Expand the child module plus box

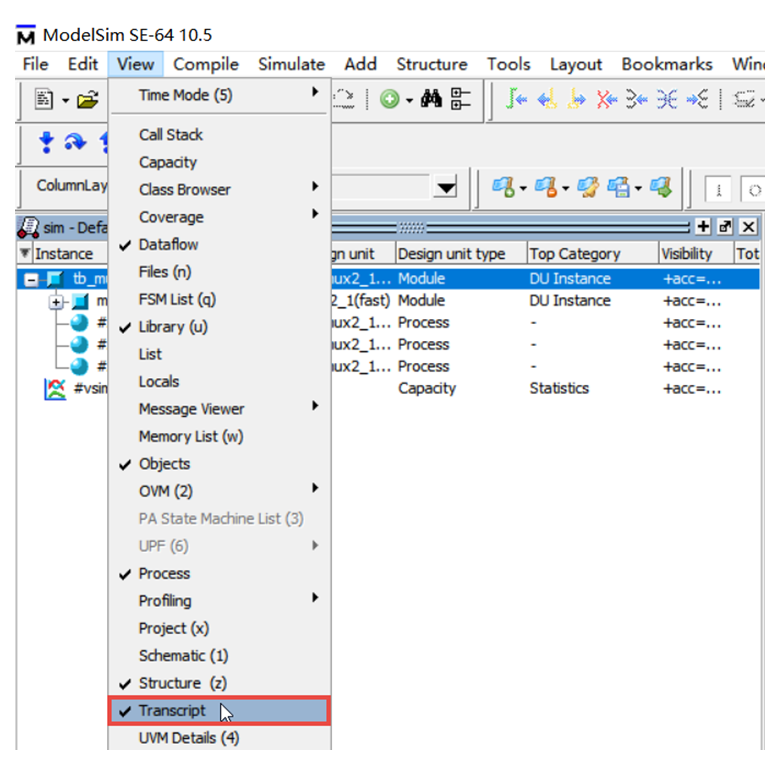coord(56,302)
